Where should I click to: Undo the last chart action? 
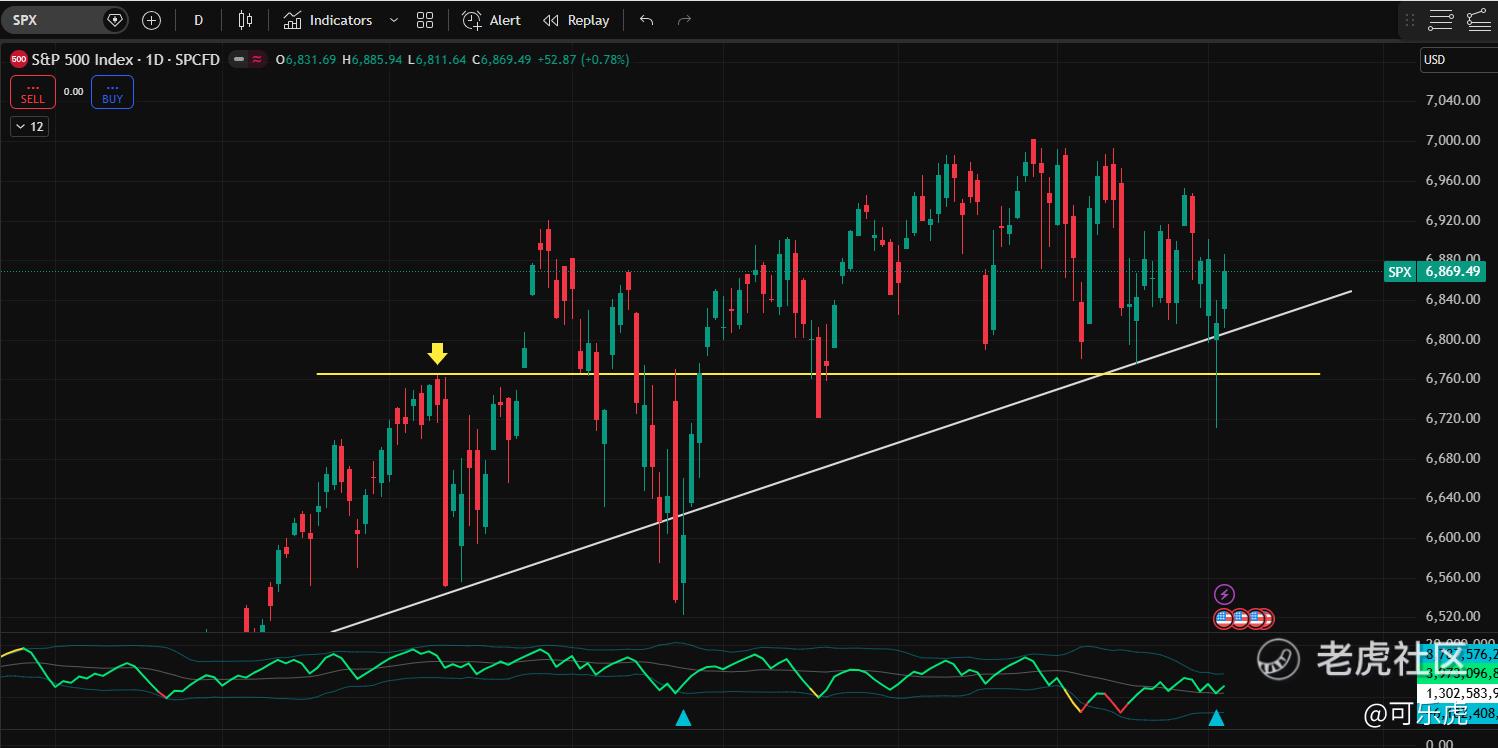[x=647, y=20]
